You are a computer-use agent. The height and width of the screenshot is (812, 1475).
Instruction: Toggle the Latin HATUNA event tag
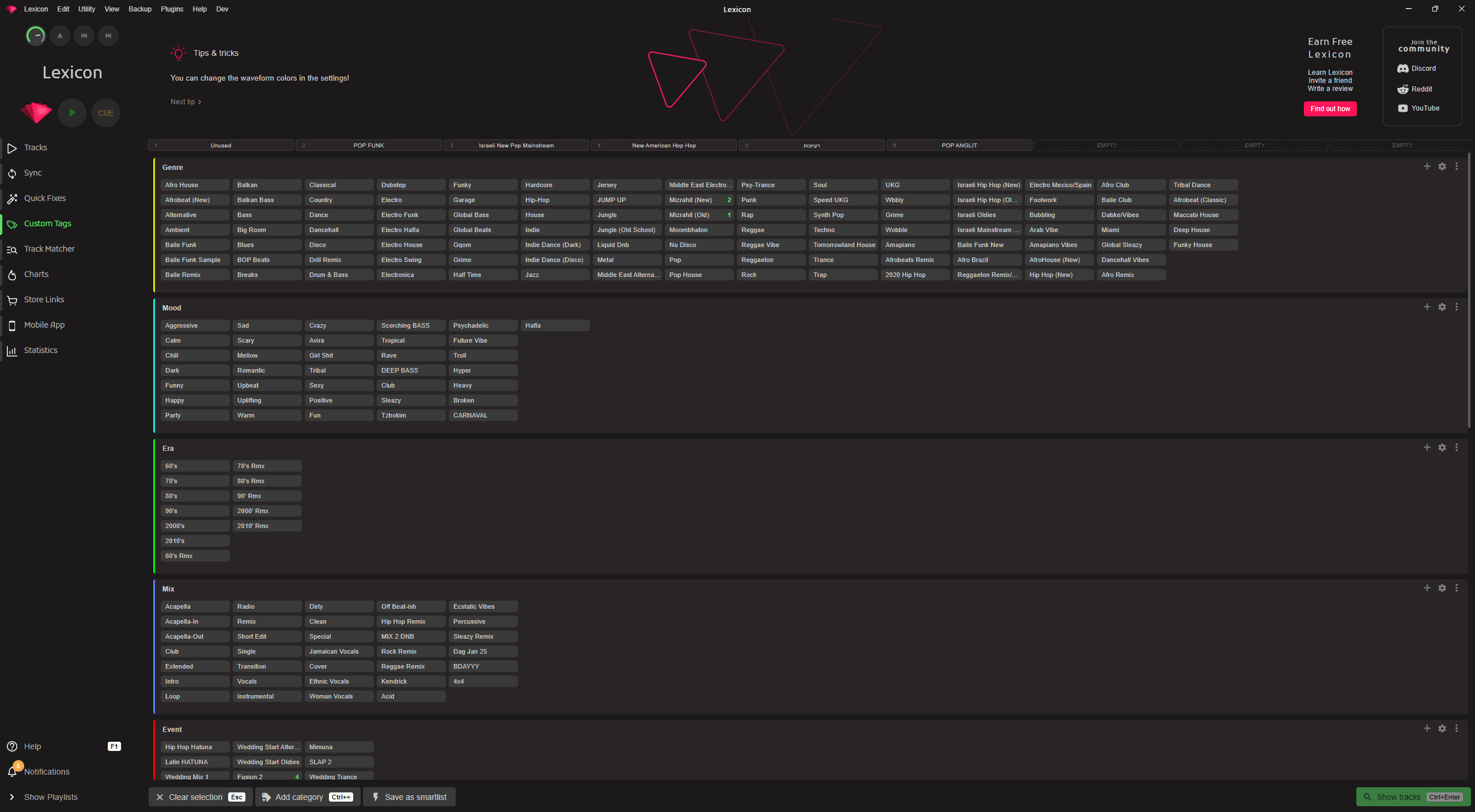(195, 762)
